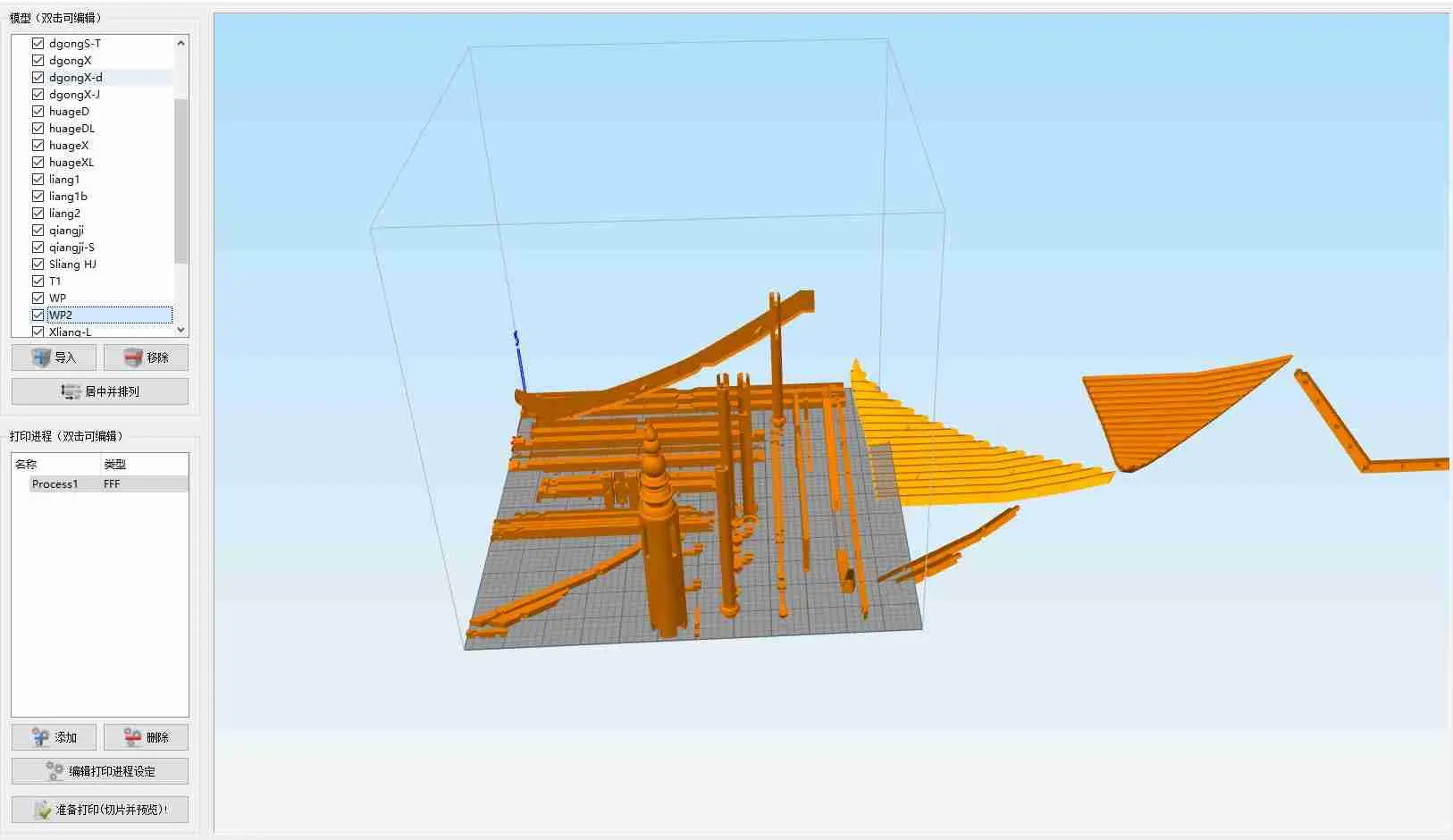Click the Type column header
The width and height of the screenshot is (1453, 840).
pos(114,464)
